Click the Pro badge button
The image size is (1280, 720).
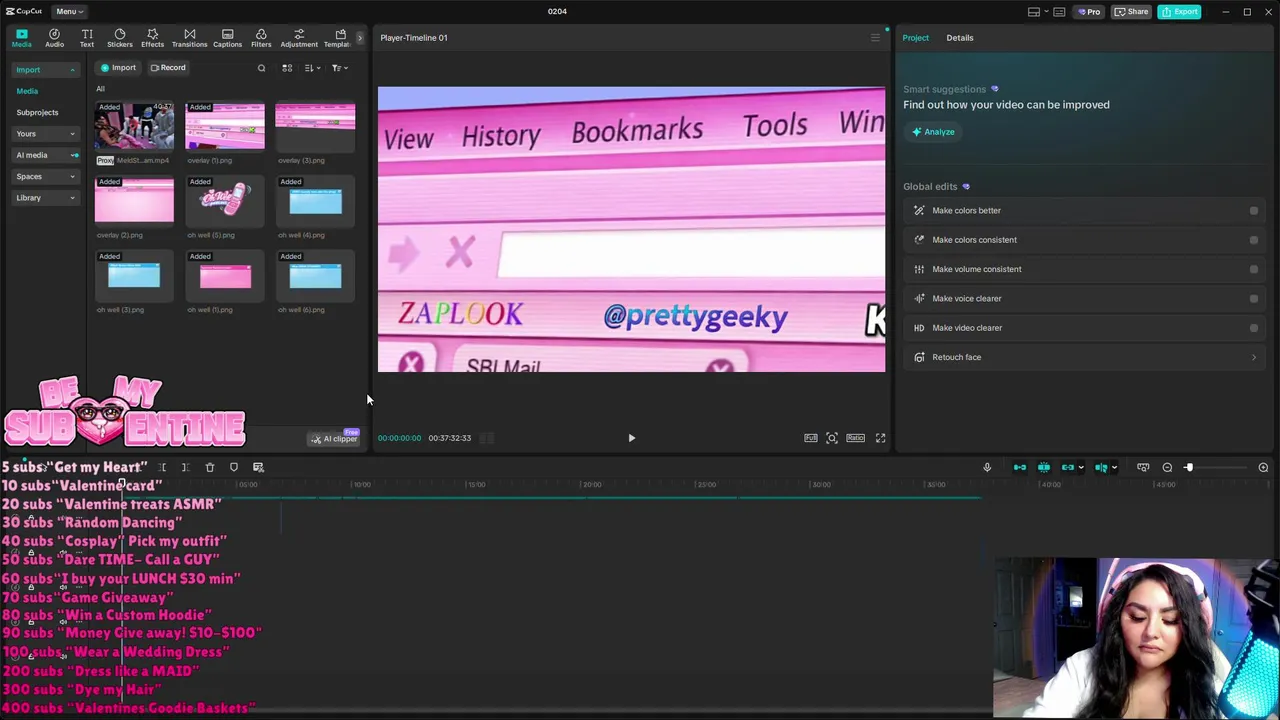[1088, 12]
